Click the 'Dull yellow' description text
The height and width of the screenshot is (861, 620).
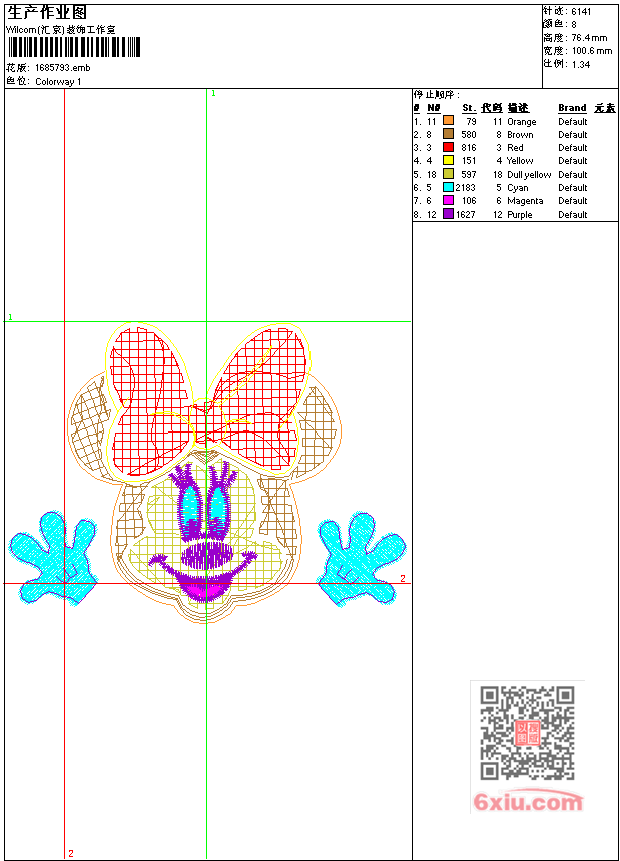coord(529,175)
